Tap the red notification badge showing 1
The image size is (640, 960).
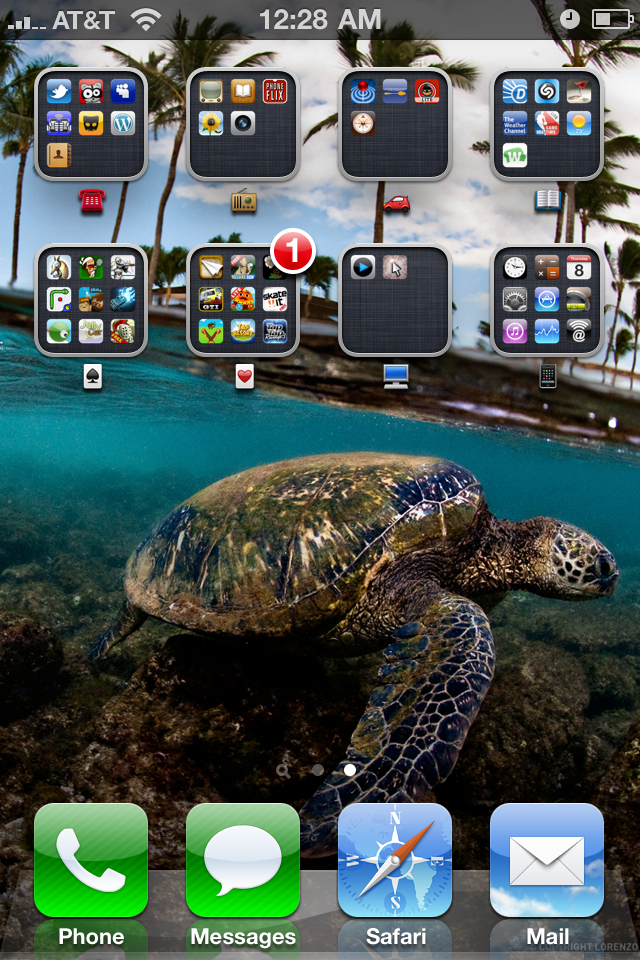coord(293,250)
